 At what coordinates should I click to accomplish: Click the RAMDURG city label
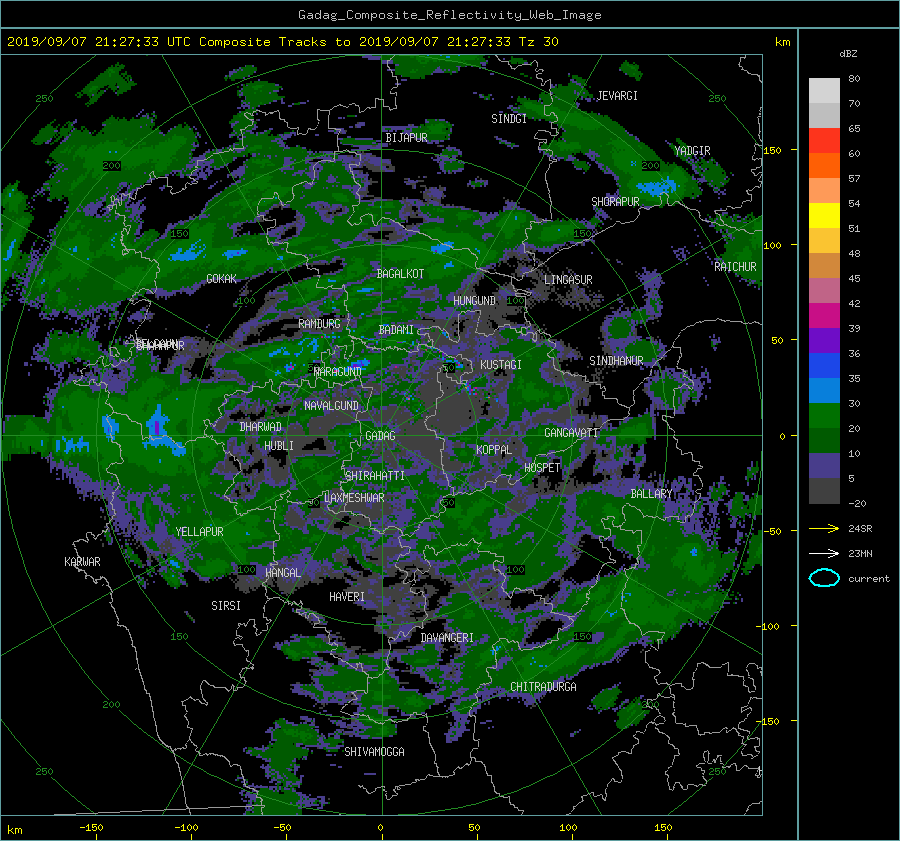click(x=319, y=324)
